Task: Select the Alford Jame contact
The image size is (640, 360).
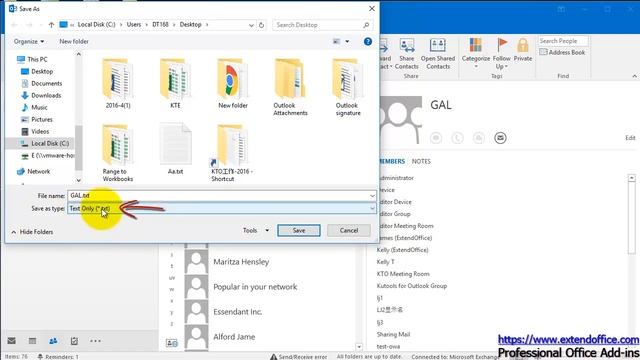Action: point(234,337)
